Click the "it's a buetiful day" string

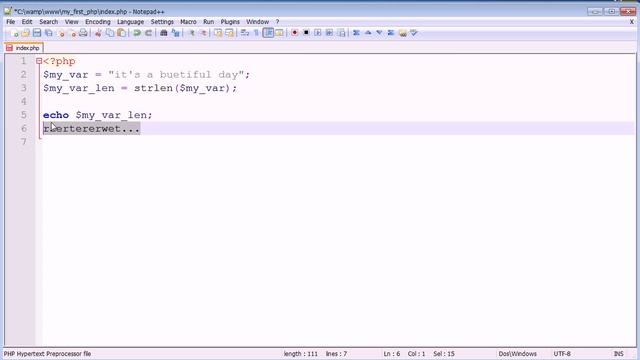pos(176,75)
